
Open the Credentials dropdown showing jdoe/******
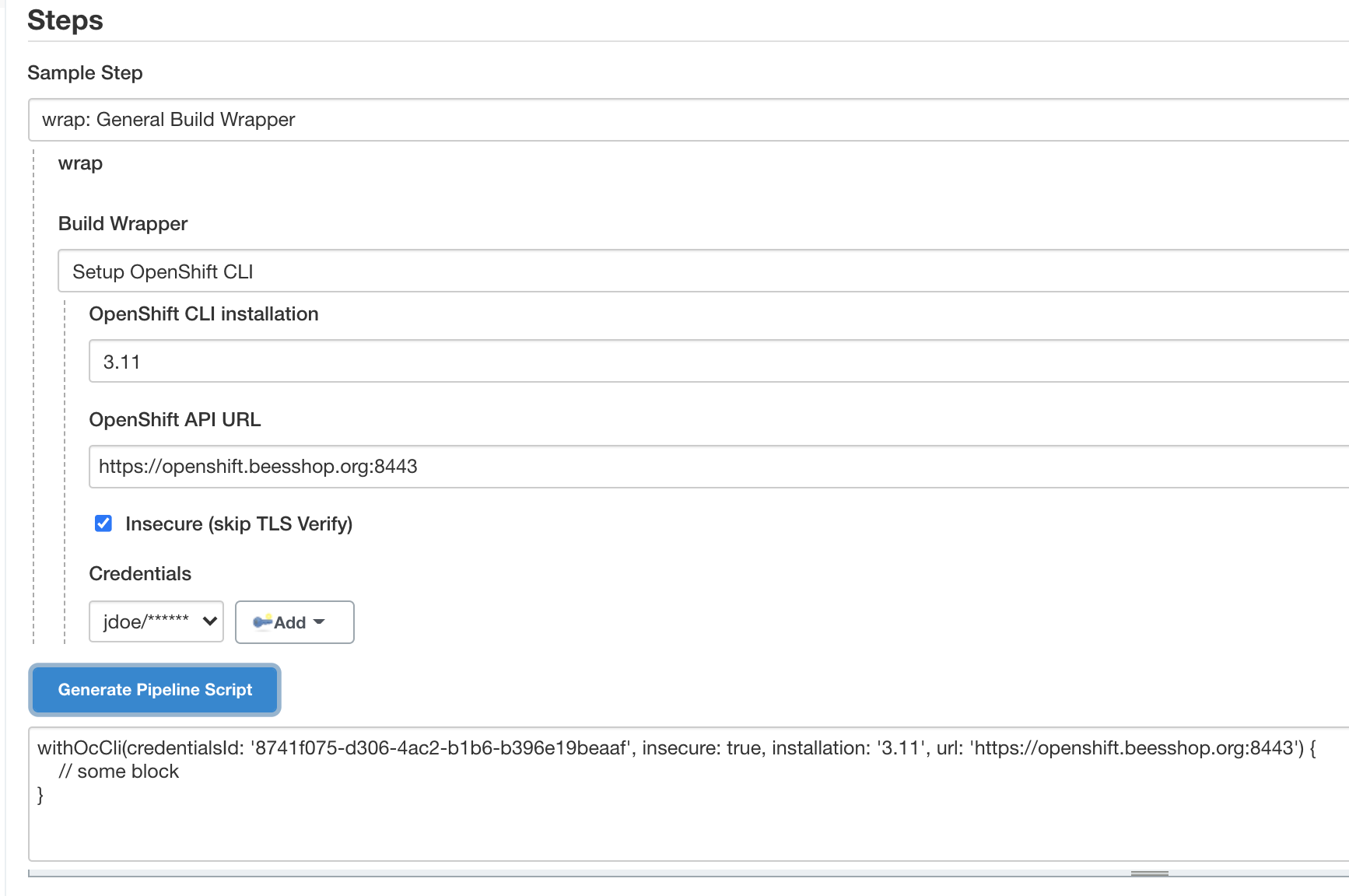[156, 621]
